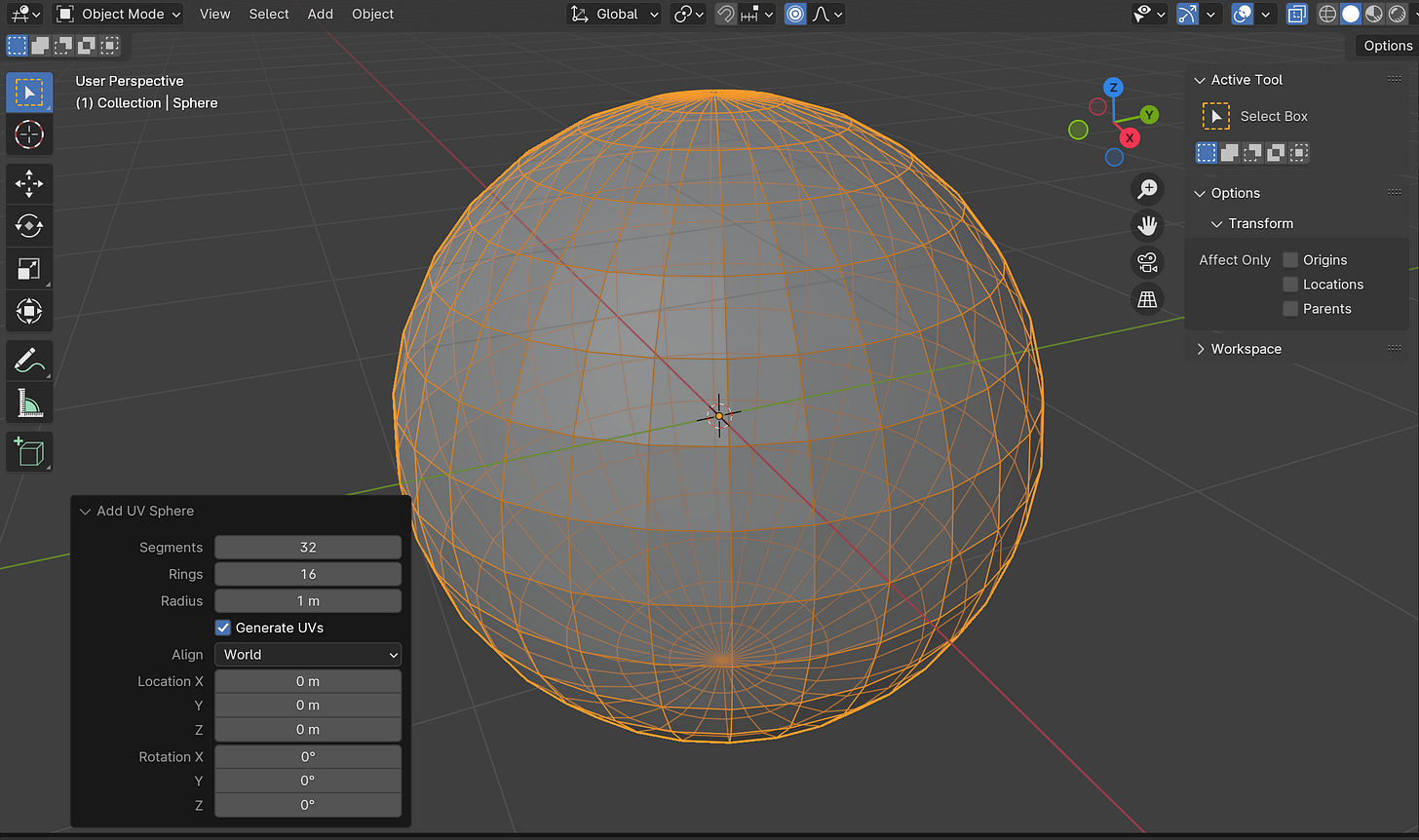Open snapping options dropdown

[757, 14]
